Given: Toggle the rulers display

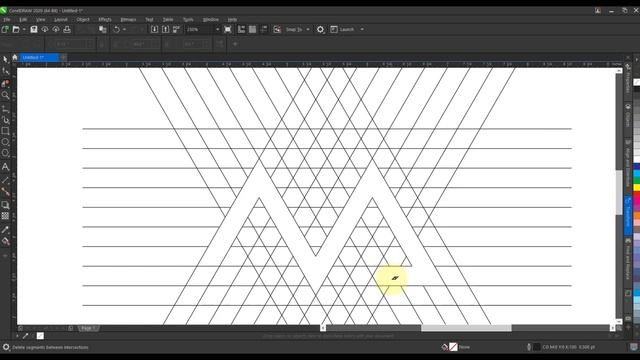Looking at the screenshot, I should click(x=241, y=29).
